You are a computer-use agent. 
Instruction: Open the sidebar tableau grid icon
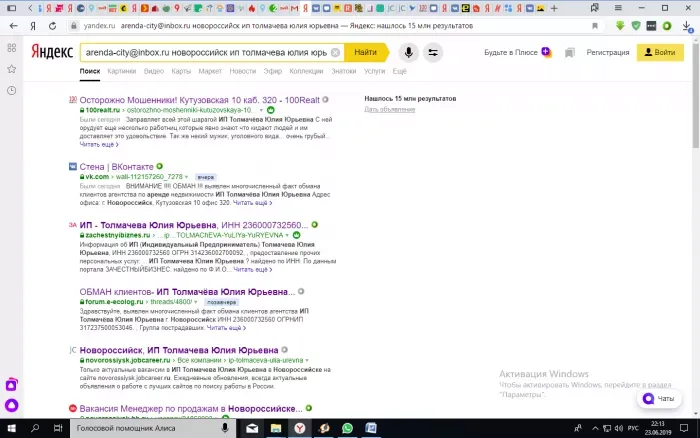(x=12, y=48)
